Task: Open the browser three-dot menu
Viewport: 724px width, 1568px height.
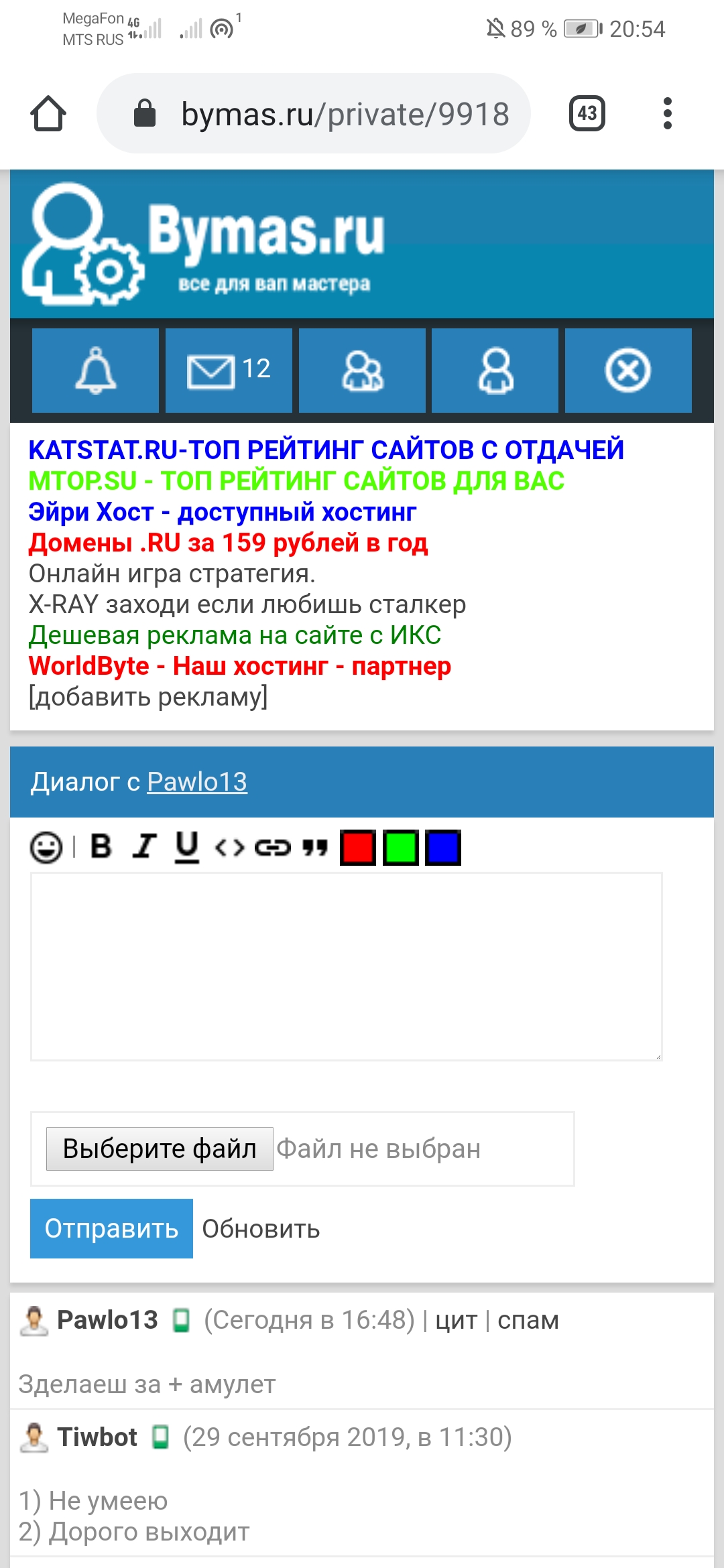Action: (667, 113)
